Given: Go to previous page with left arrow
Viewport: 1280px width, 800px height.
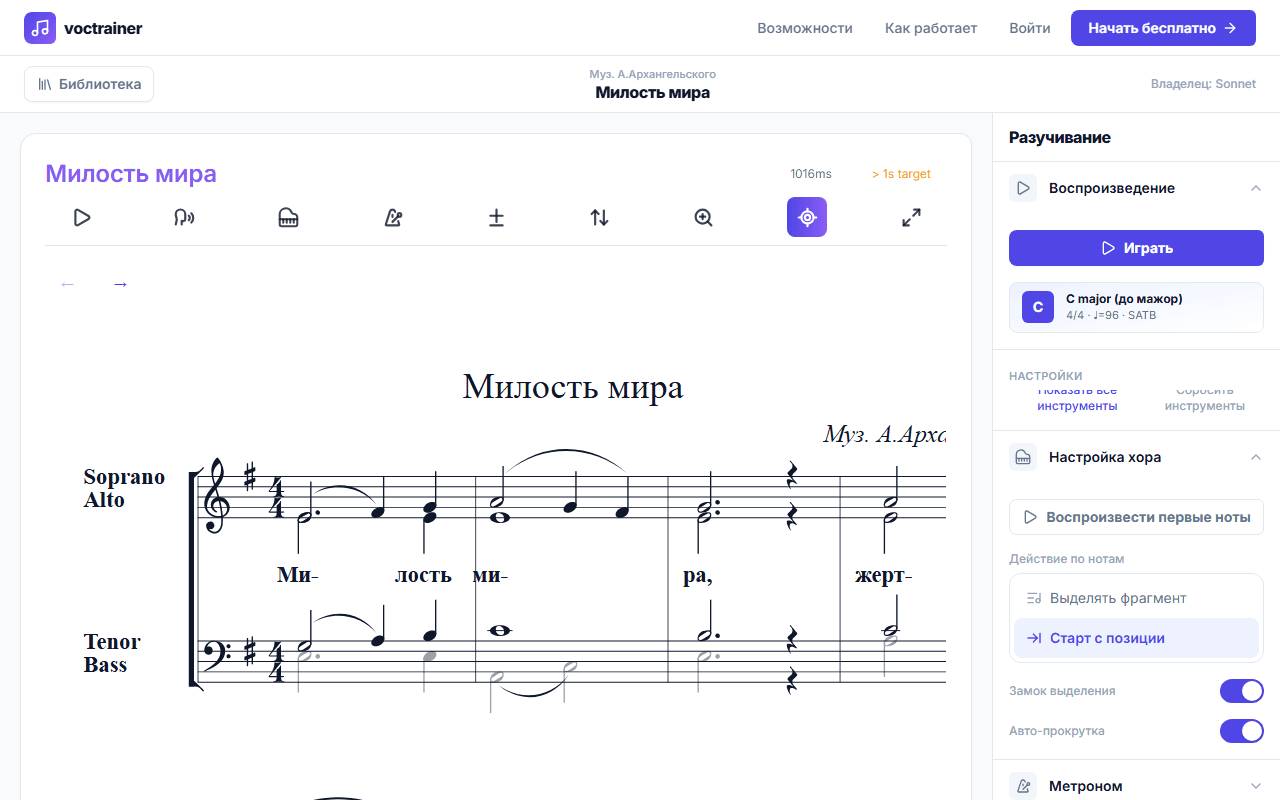Looking at the screenshot, I should coord(67,284).
